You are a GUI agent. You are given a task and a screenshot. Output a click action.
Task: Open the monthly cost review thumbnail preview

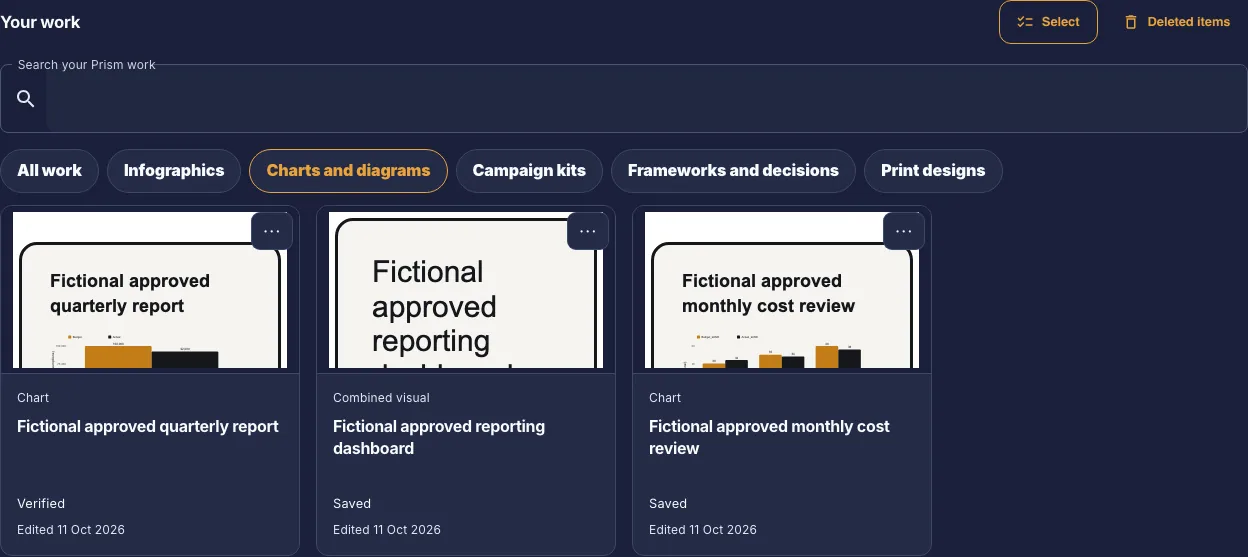[x=782, y=290]
